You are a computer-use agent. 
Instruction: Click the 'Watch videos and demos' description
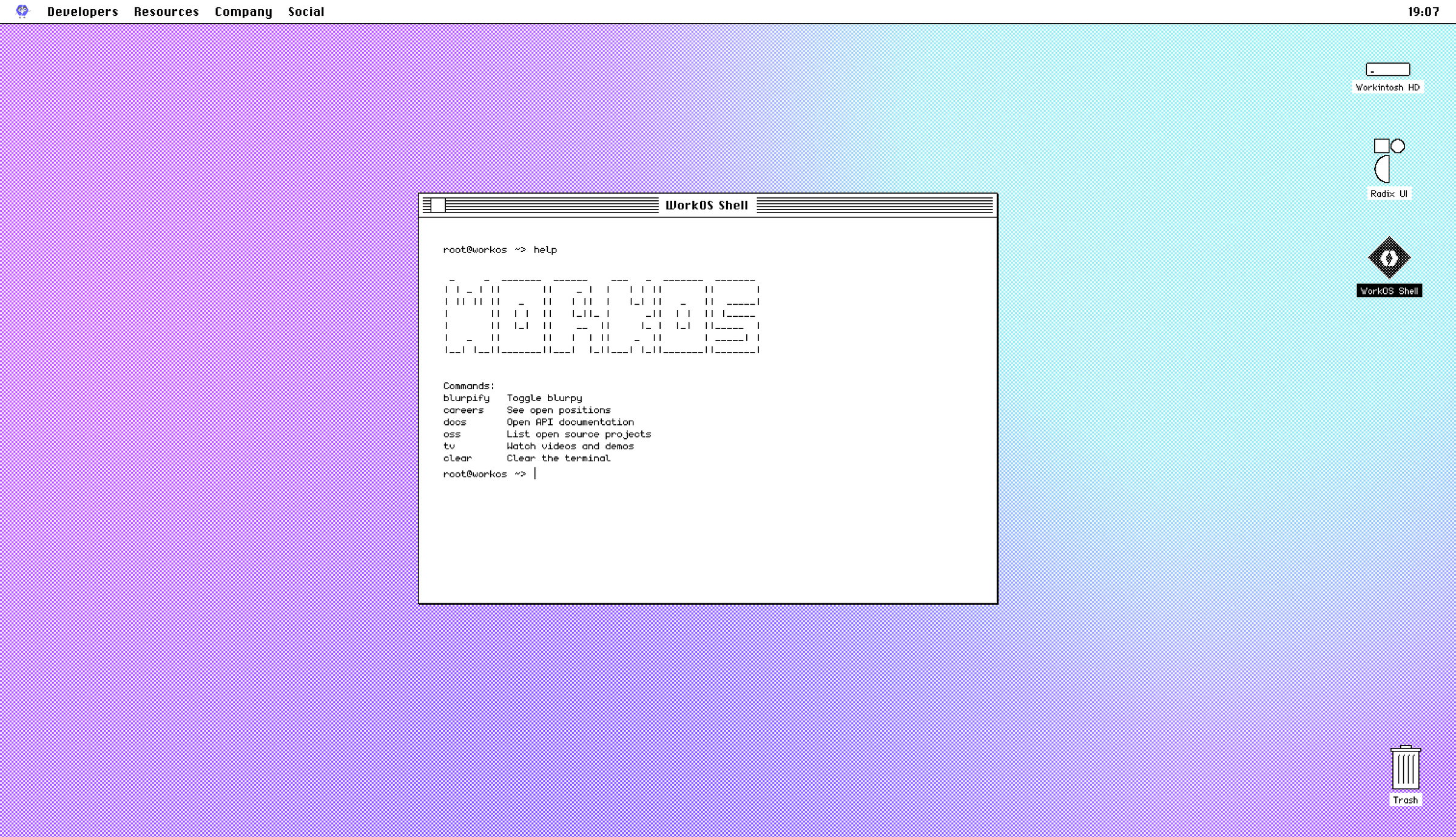pyautogui.click(x=570, y=446)
